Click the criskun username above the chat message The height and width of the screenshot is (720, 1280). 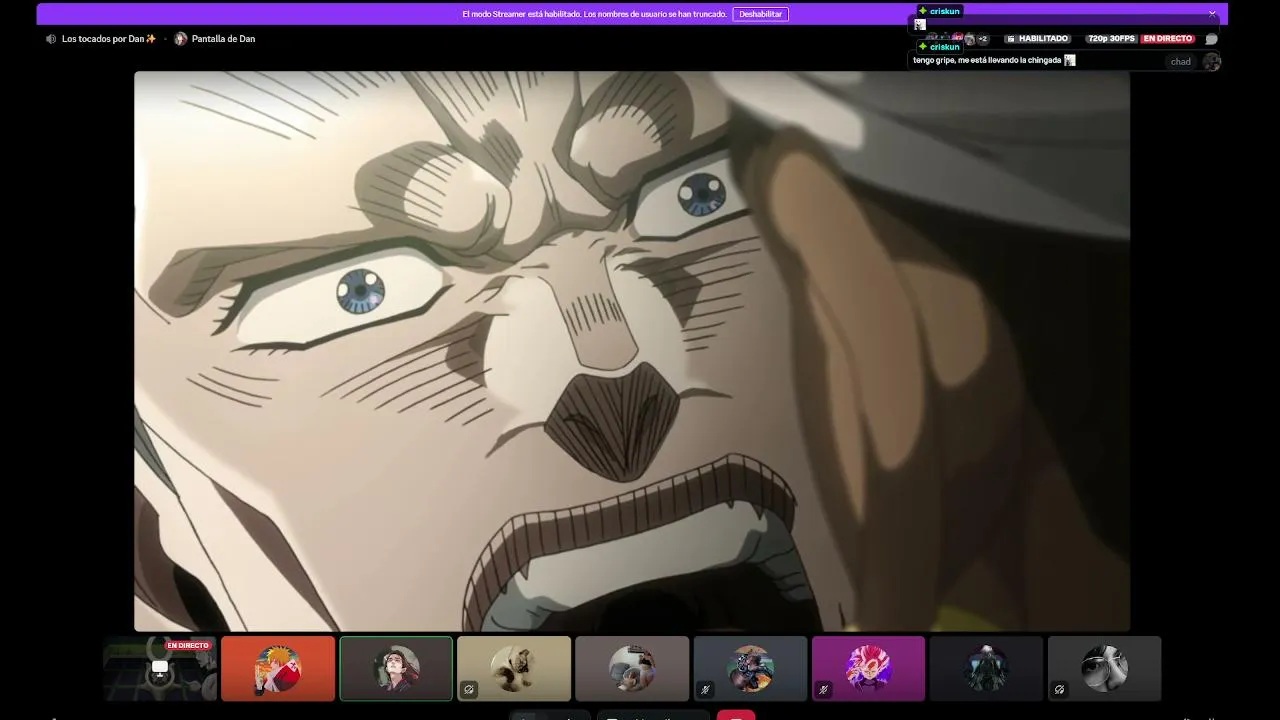click(x=945, y=47)
